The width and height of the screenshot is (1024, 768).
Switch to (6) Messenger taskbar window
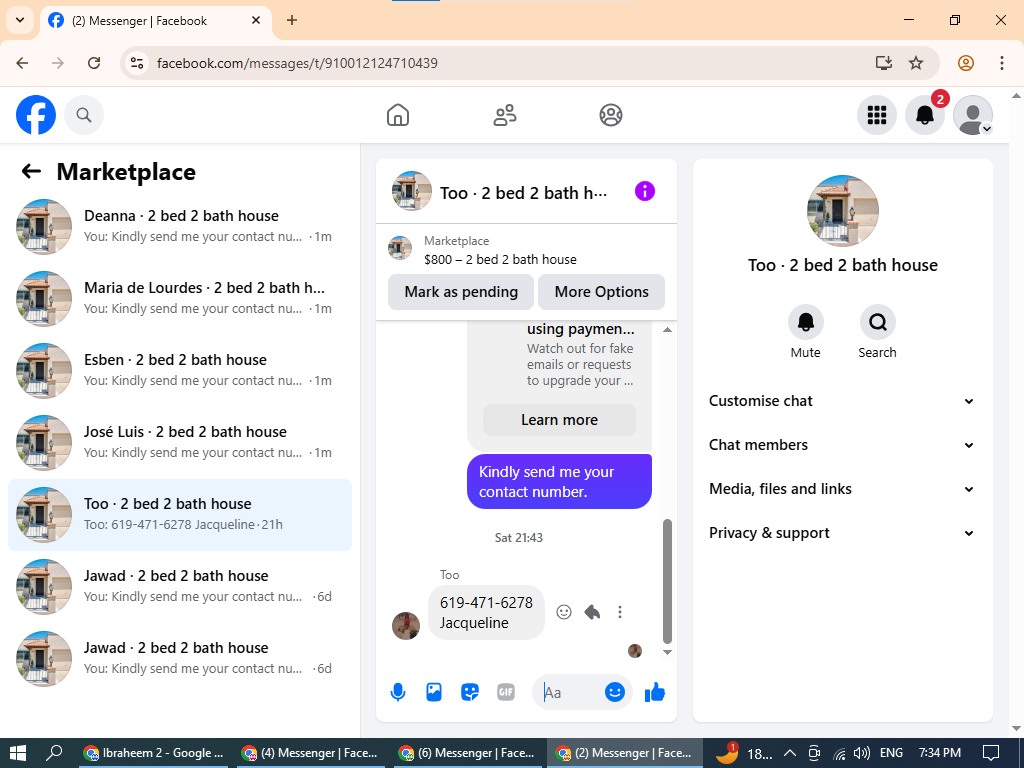[466, 753]
